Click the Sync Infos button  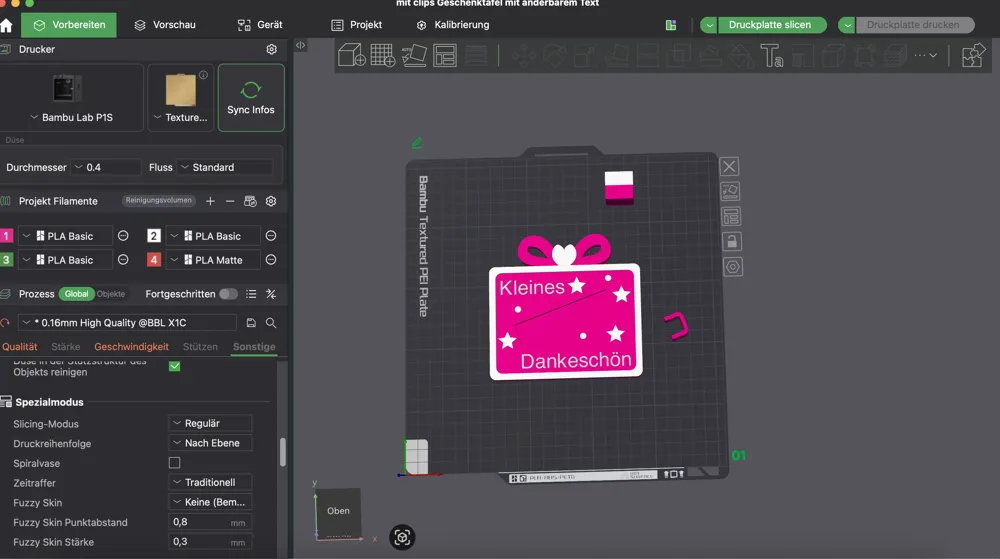tap(251, 98)
